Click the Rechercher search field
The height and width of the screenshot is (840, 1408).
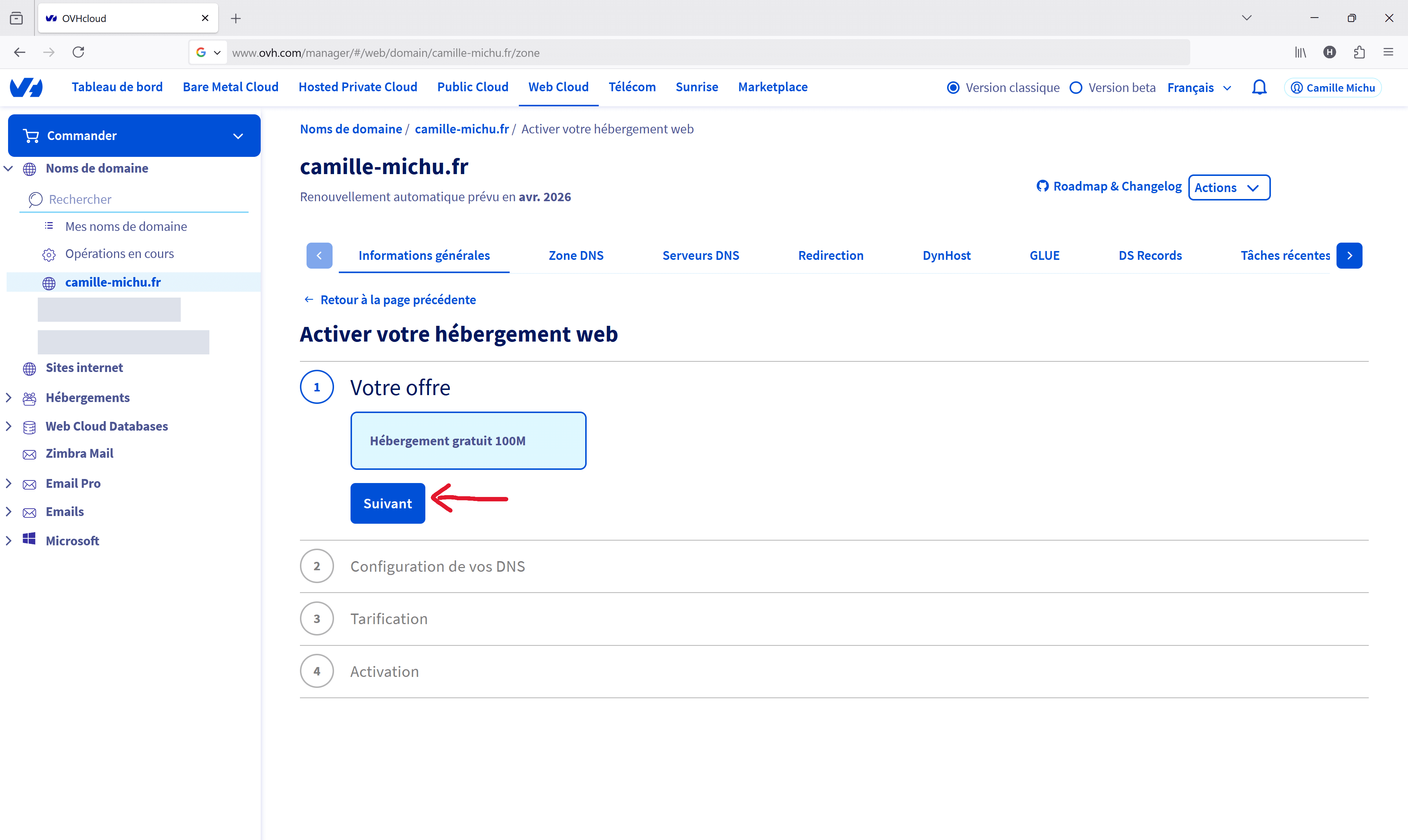(x=136, y=199)
